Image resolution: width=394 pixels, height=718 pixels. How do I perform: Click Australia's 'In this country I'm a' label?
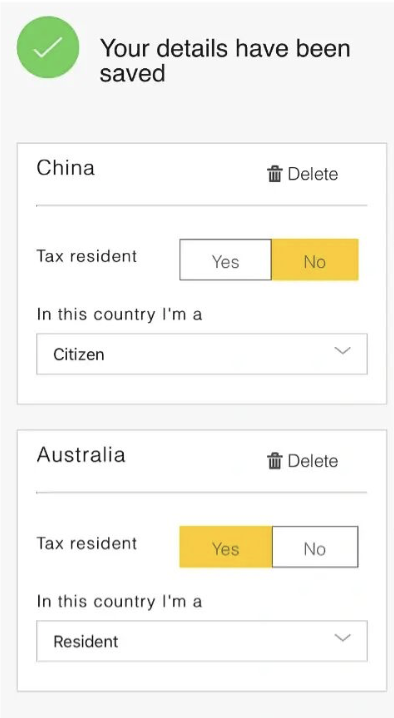tap(119, 601)
